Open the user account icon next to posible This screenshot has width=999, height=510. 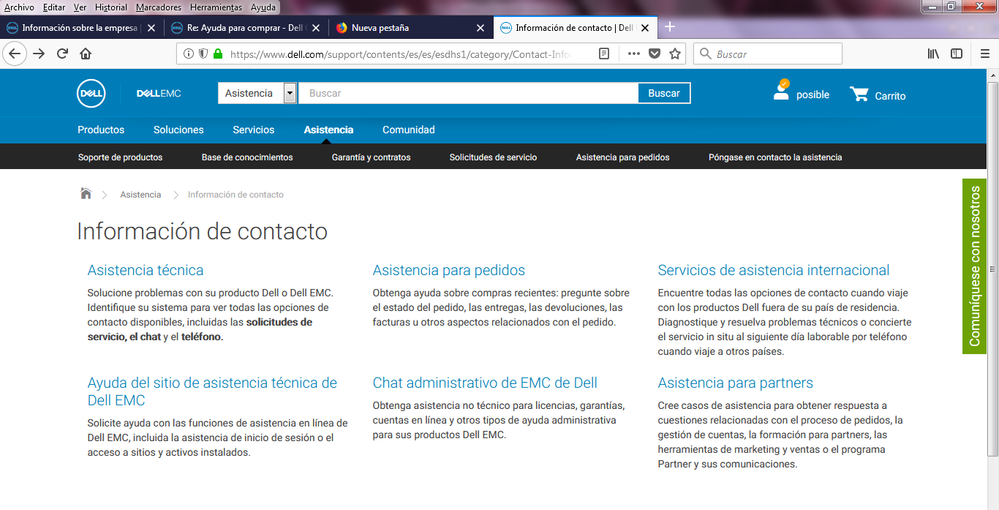[781, 90]
